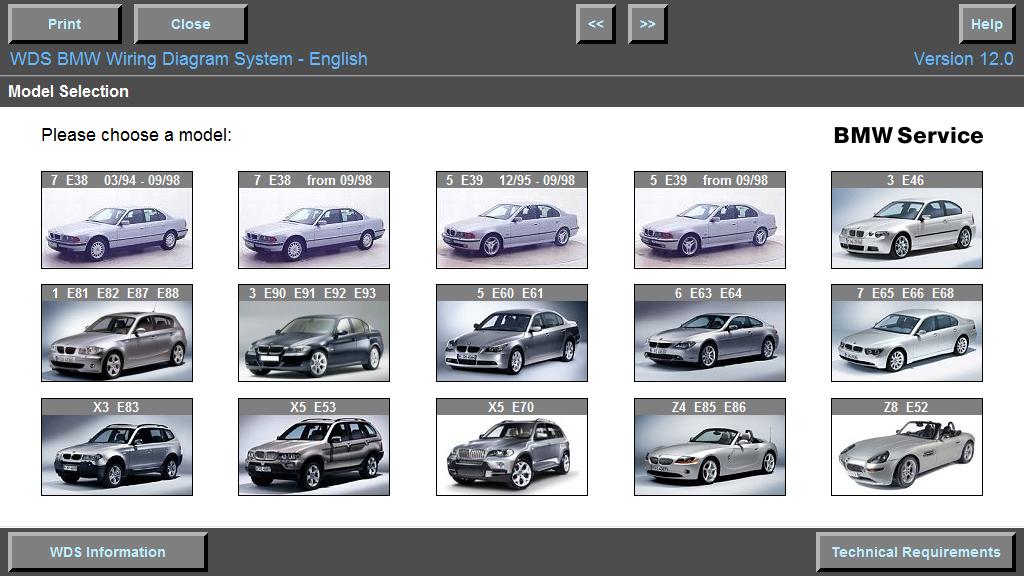This screenshot has height=576, width=1024.
Task: Pick the 3 E46 model
Action: pos(907,220)
